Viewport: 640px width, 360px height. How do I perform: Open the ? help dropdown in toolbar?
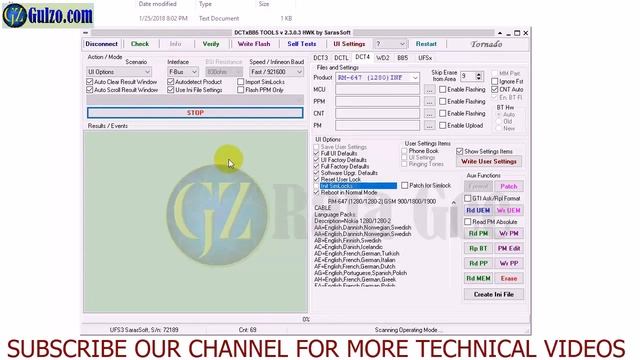click(390, 44)
